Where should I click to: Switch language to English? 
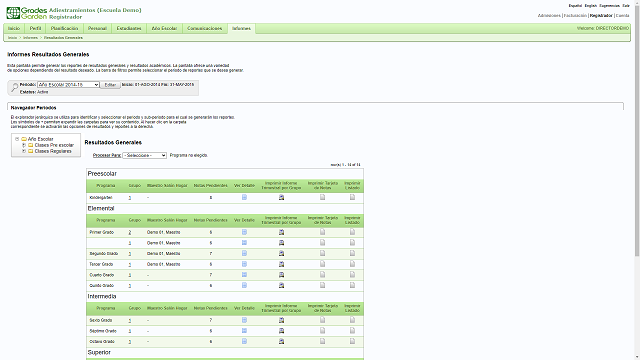point(591,6)
